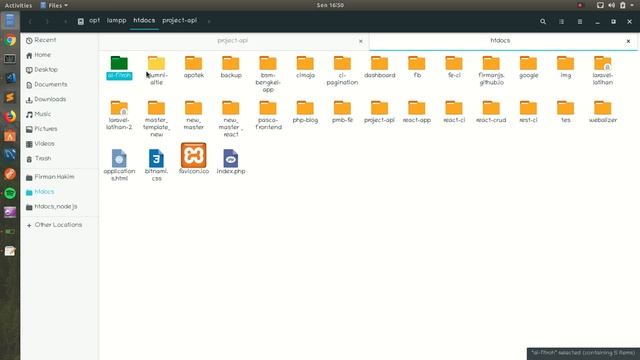640x360 pixels.
Task: Open Downloads in the sidebar
Action: tap(59, 99)
